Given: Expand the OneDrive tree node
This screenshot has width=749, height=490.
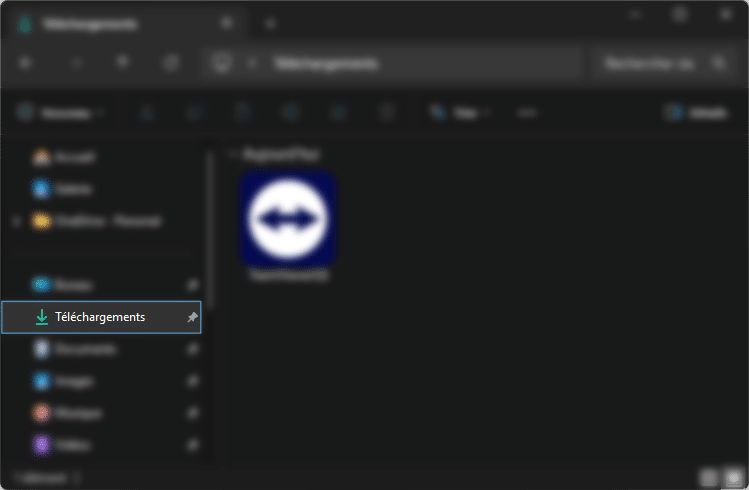Looking at the screenshot, I should [15, 221].
